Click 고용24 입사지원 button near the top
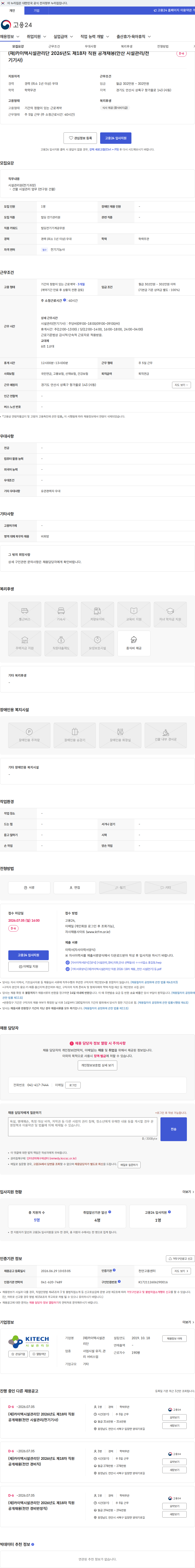Image resolution: width=195 pixels, height=1568 pixels. pyautogui.click(x=115, y=138)
